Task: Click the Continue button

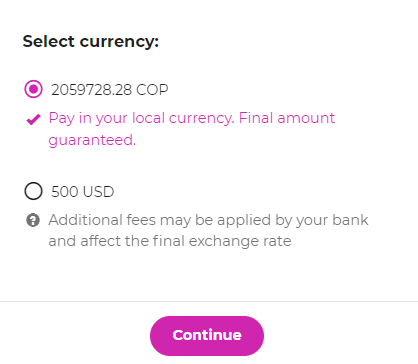Action: pos(207,335)
